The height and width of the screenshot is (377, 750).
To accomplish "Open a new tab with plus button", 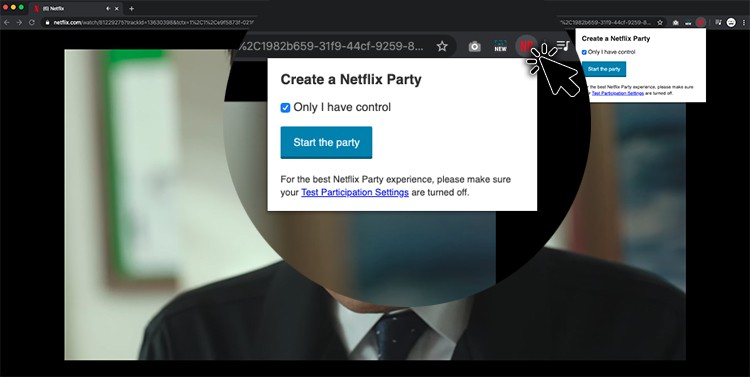I will pyautogui.click(x=132, y=9).
